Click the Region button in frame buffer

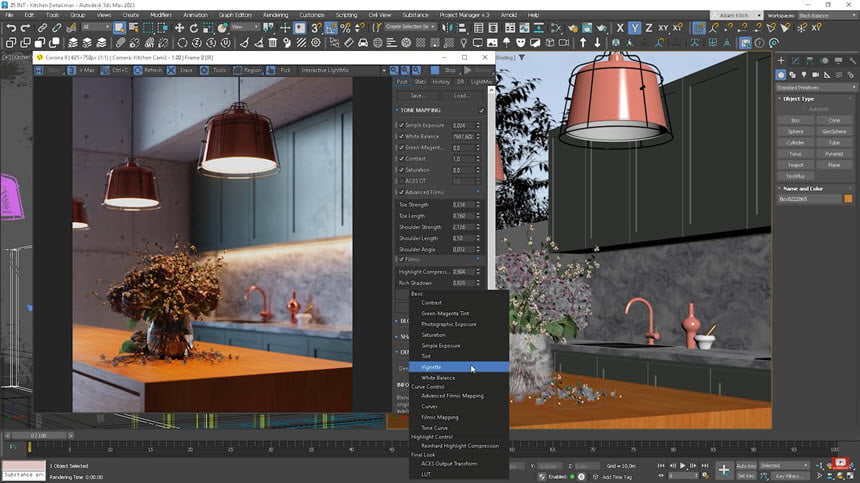click(247, 70)
